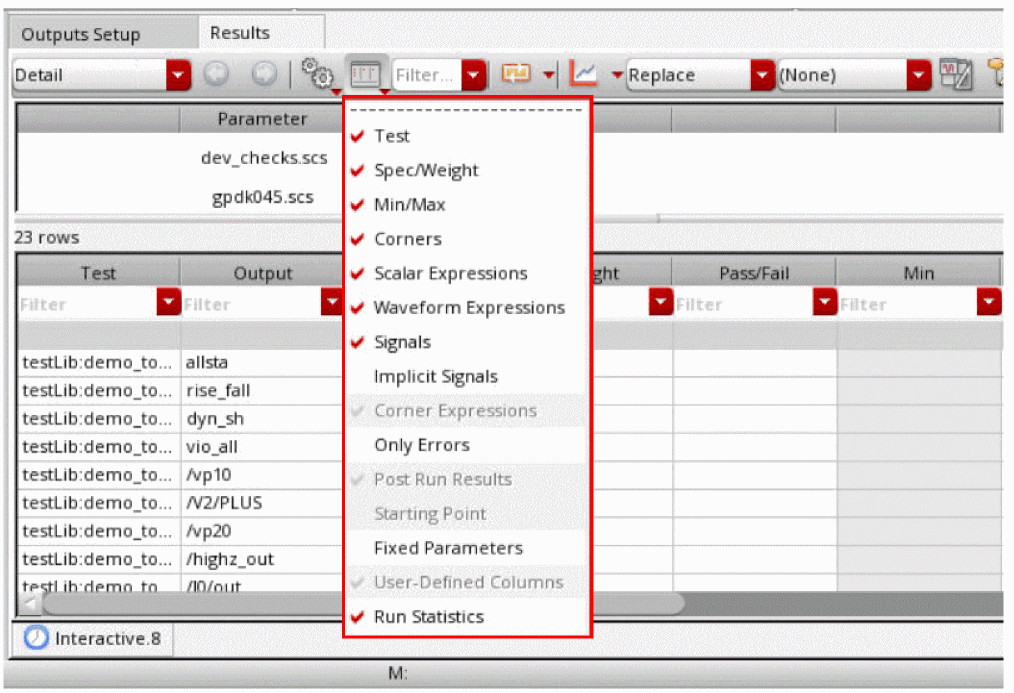Open the toolbar Filter dropdown arrow

(x=473, y=75)
